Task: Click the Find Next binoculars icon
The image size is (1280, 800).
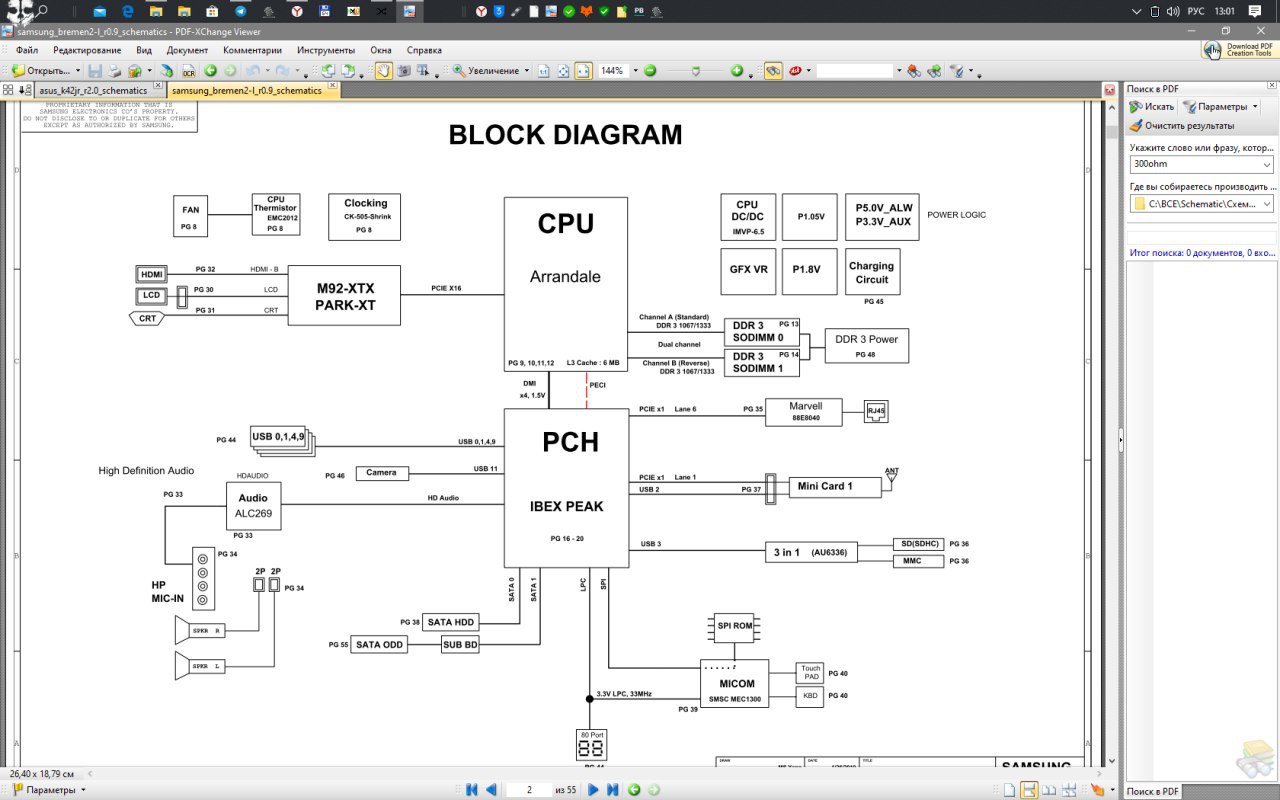Action: 934,71
